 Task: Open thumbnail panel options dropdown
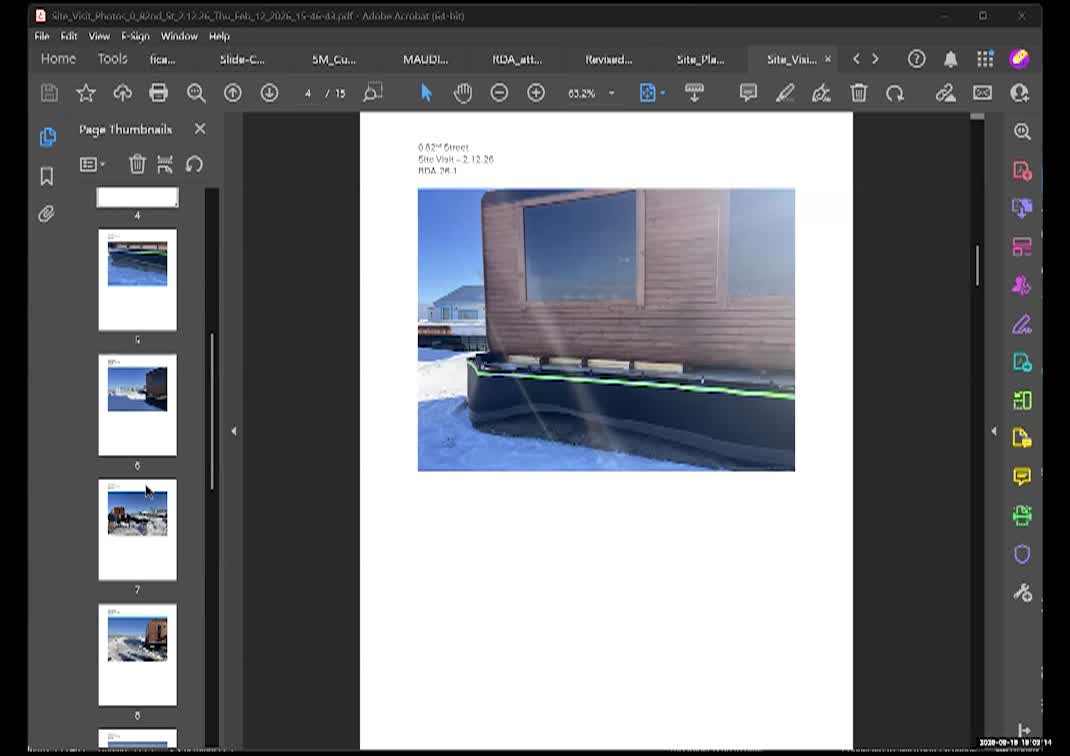pos(92,164)
